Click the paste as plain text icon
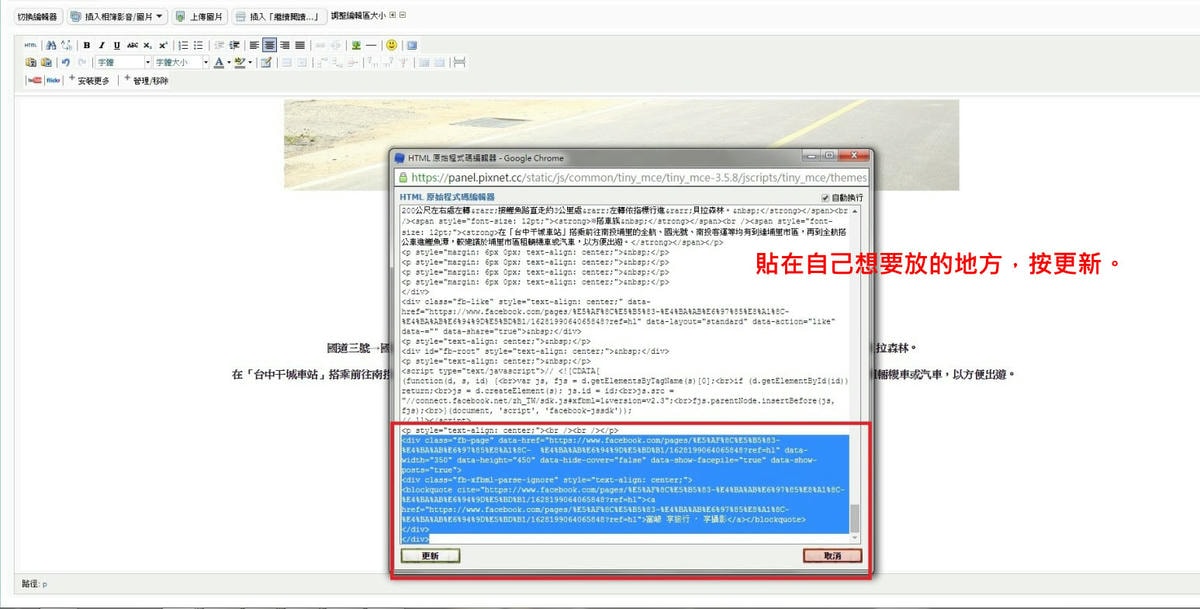Image resolution: width=1200 pixels, height=609 pixels. (31, 62)
